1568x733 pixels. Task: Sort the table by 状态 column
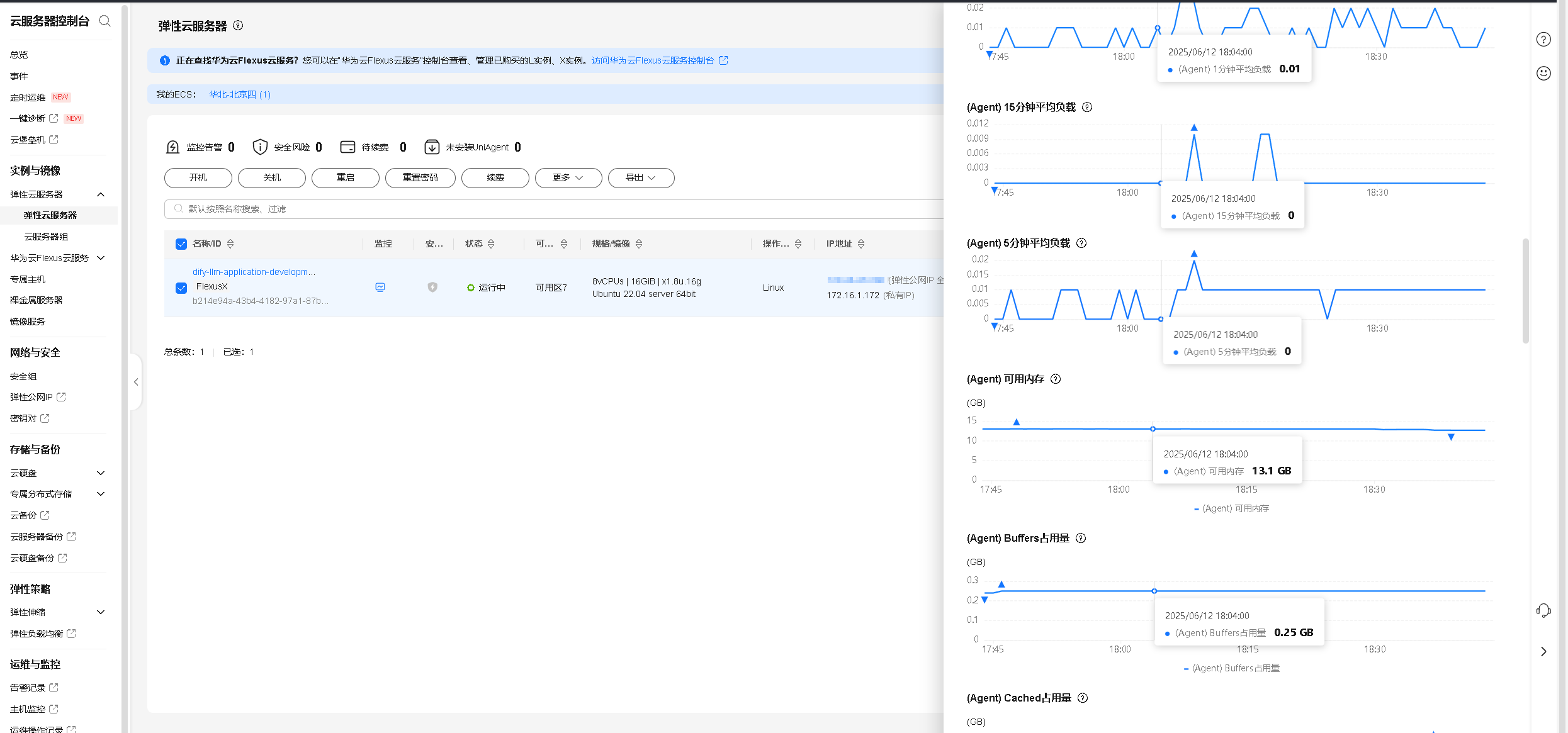click(x=491, y=243)
